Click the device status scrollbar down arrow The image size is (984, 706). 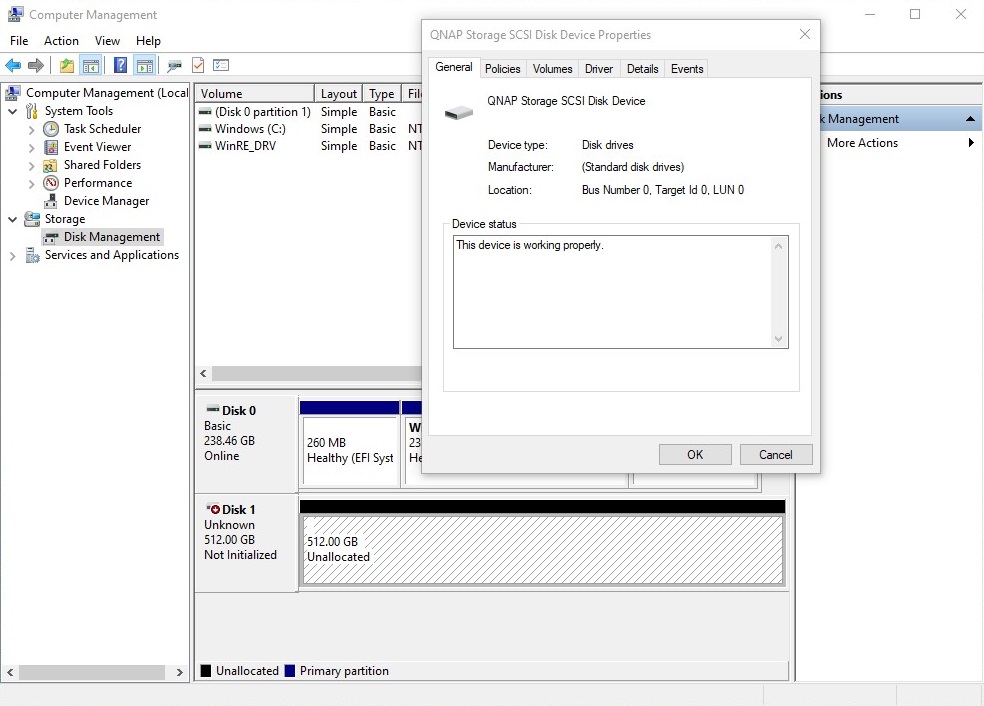click(778, 339)
